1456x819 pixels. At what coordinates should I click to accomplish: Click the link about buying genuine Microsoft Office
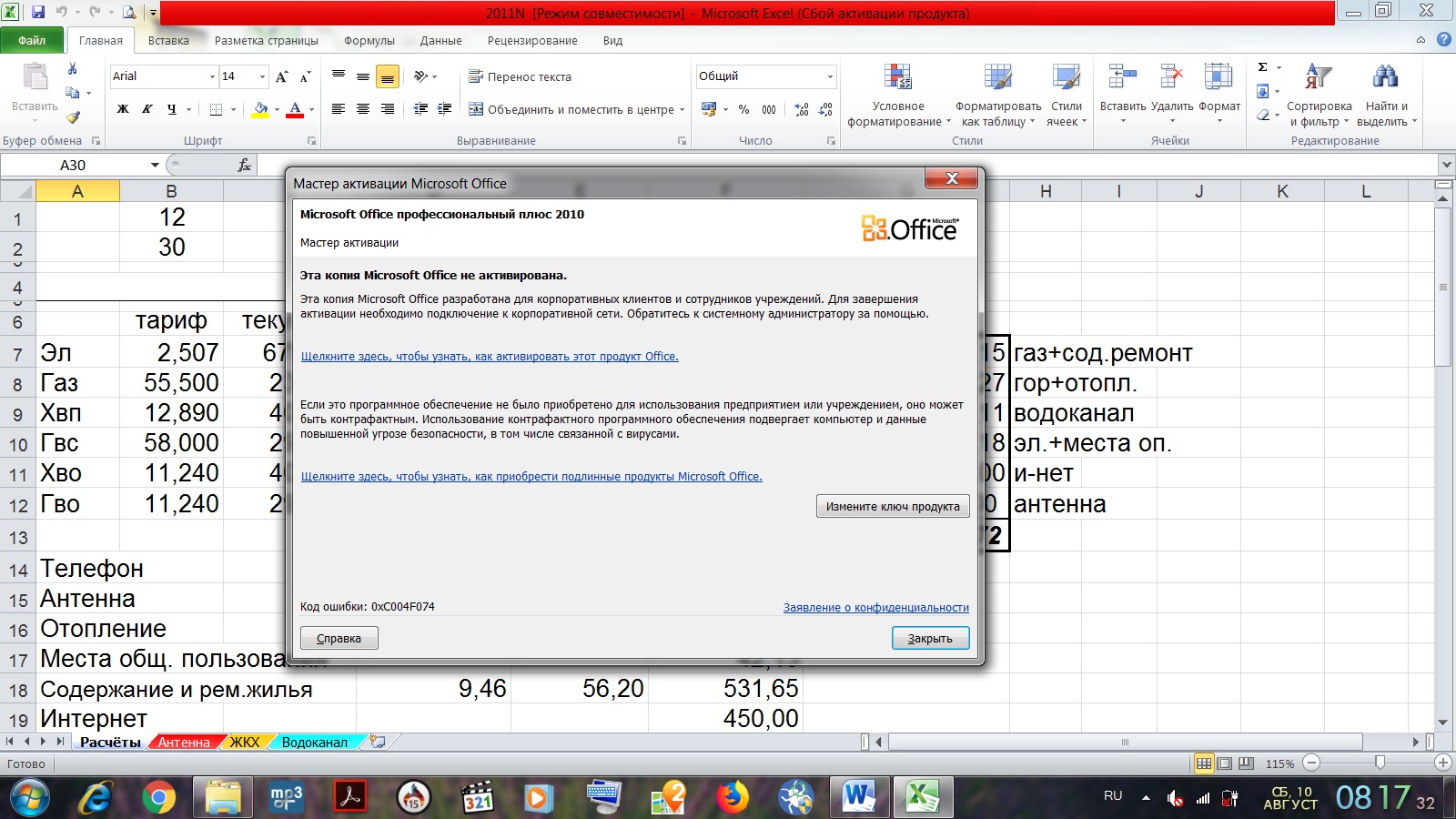point(531,476)
